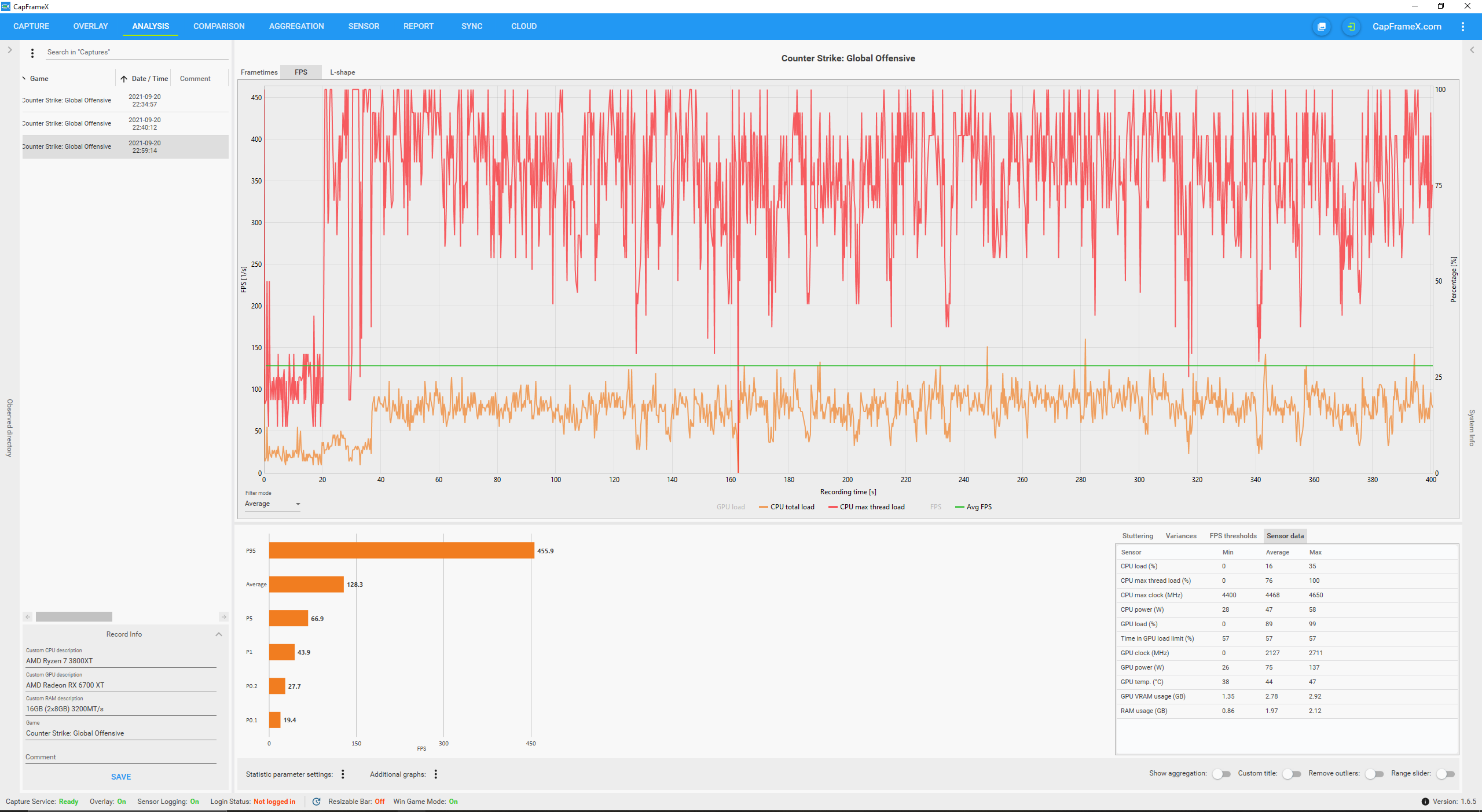Hide the Avg FPS line in legend
This screenshot has width=1482, height=812.
tap(974, 507)
